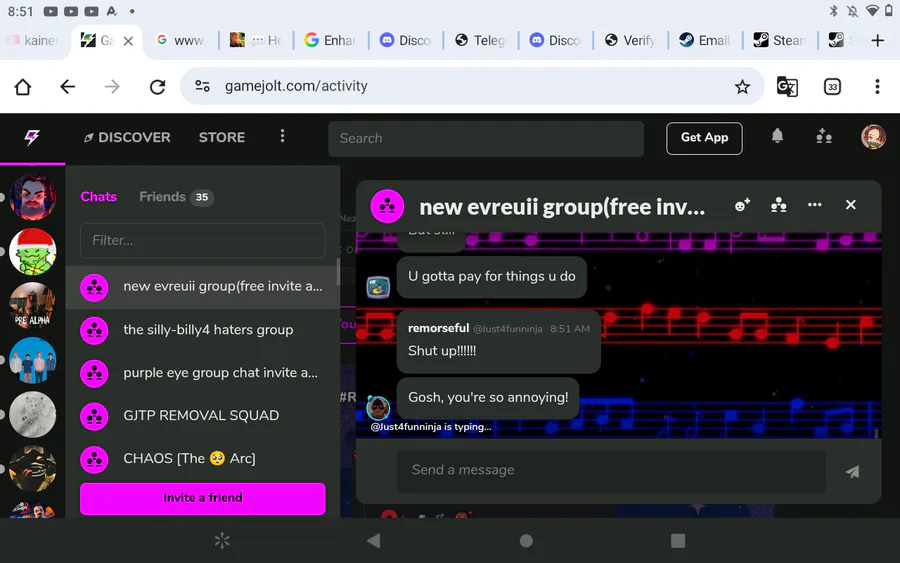Open the Santa hat green character community

pos(33,251)
